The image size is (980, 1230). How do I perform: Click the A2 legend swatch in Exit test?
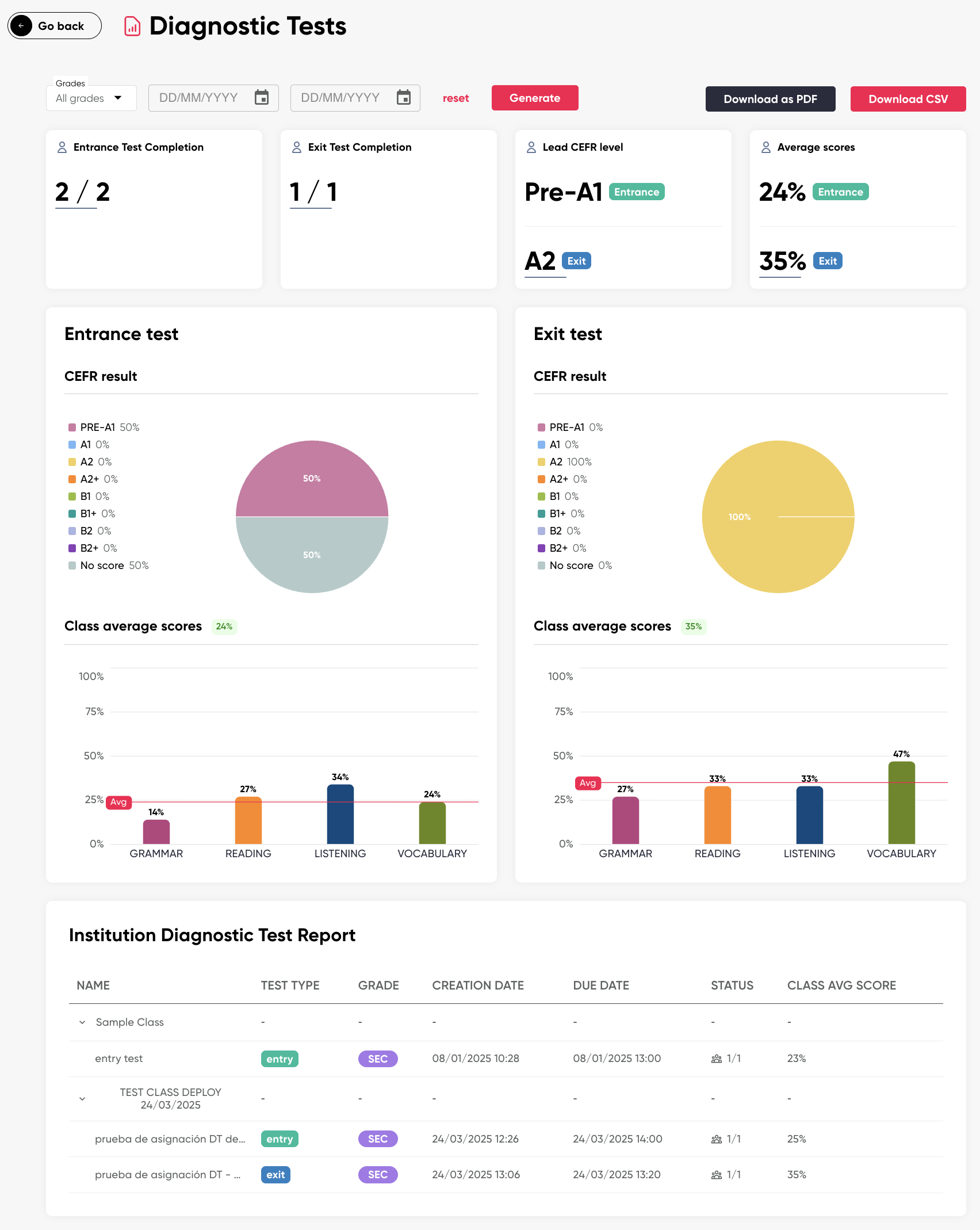tap(541, 462)
